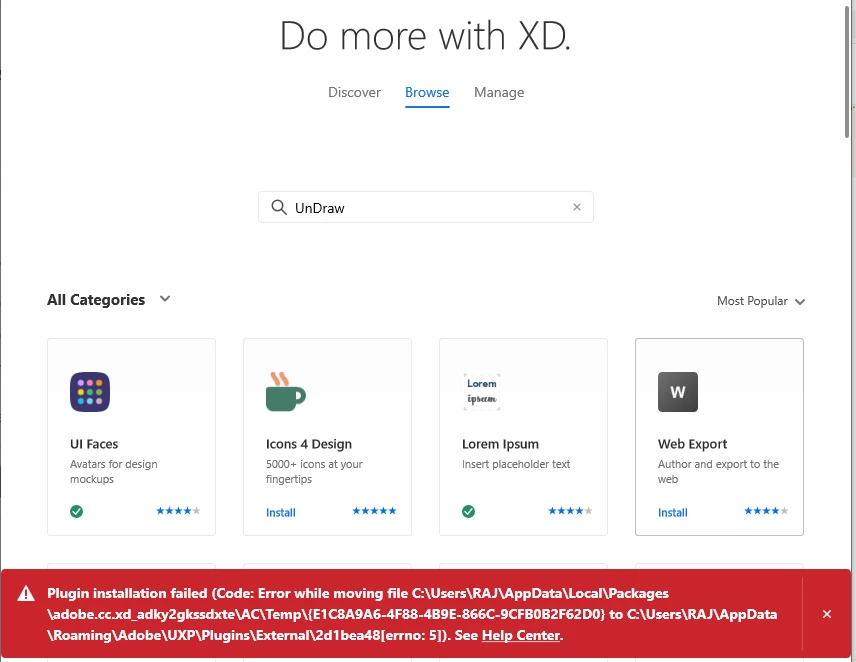This screenshot has height=662, width=856.
Task: Click UI Faces installed checkmark
Action: click(76, 511)
